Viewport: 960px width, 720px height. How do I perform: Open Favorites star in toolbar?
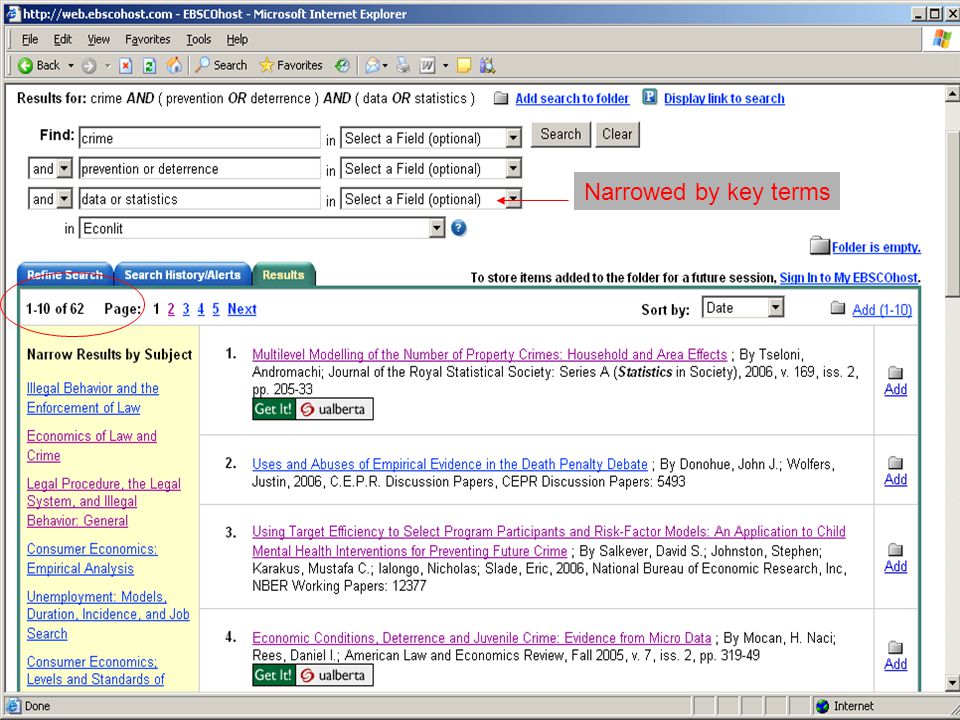coord(266,65)
